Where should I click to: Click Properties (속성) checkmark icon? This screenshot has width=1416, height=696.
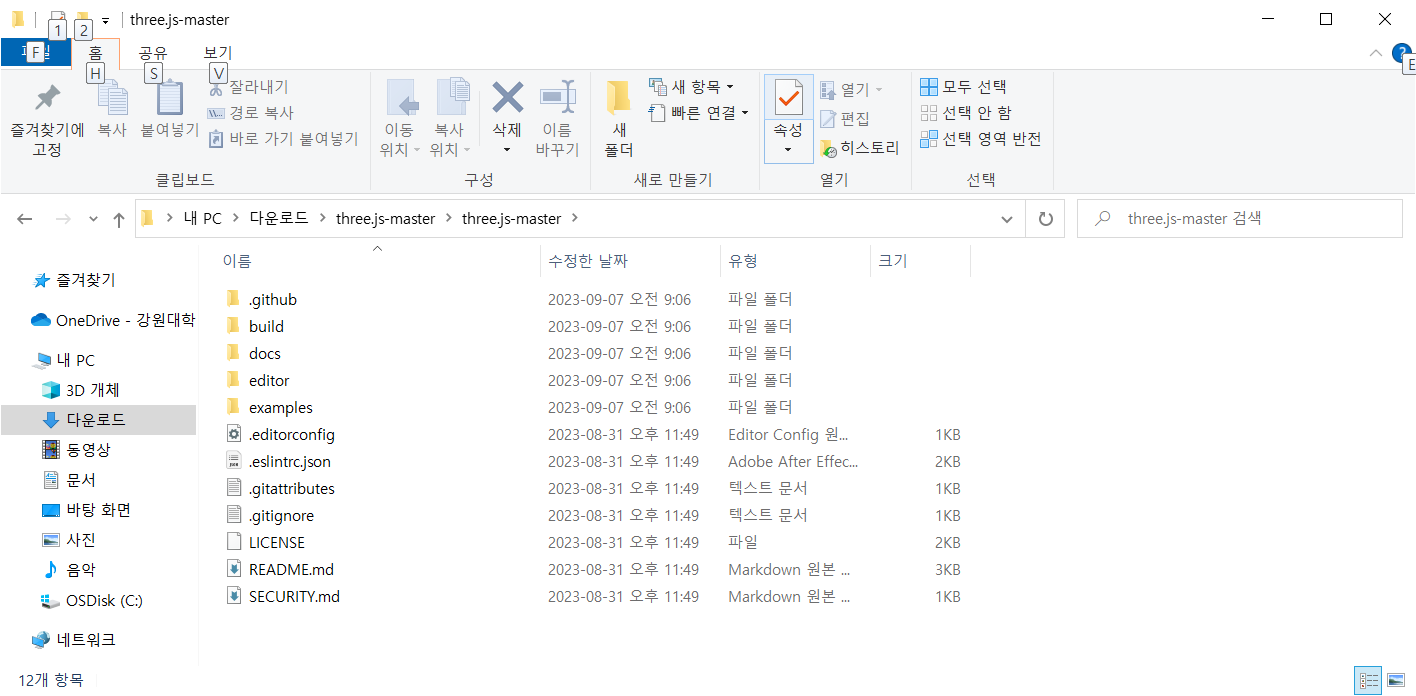[788, 98]
